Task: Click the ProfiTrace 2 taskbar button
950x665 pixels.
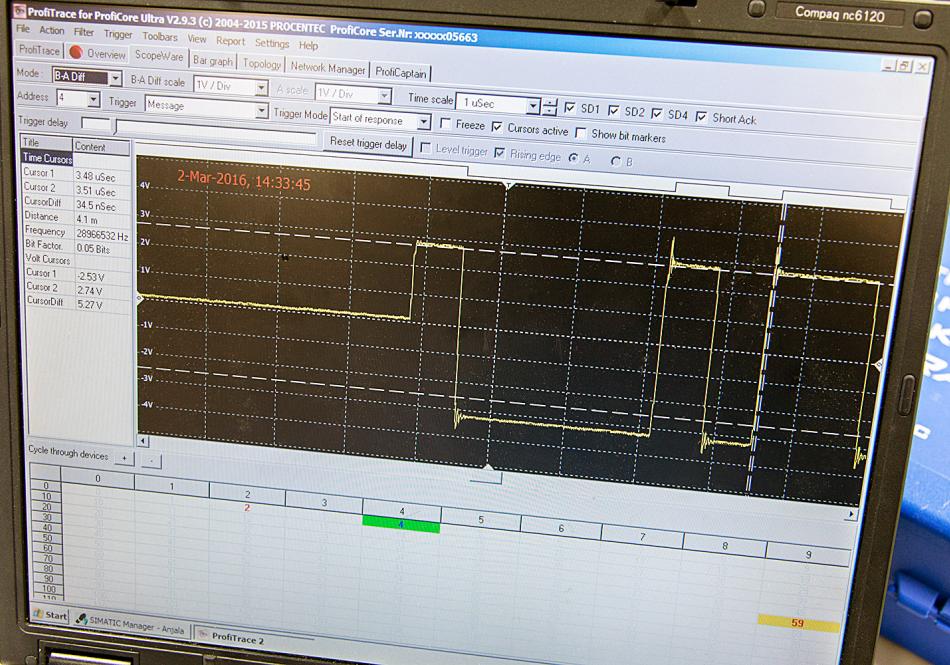Action: [x=237, y=637]
